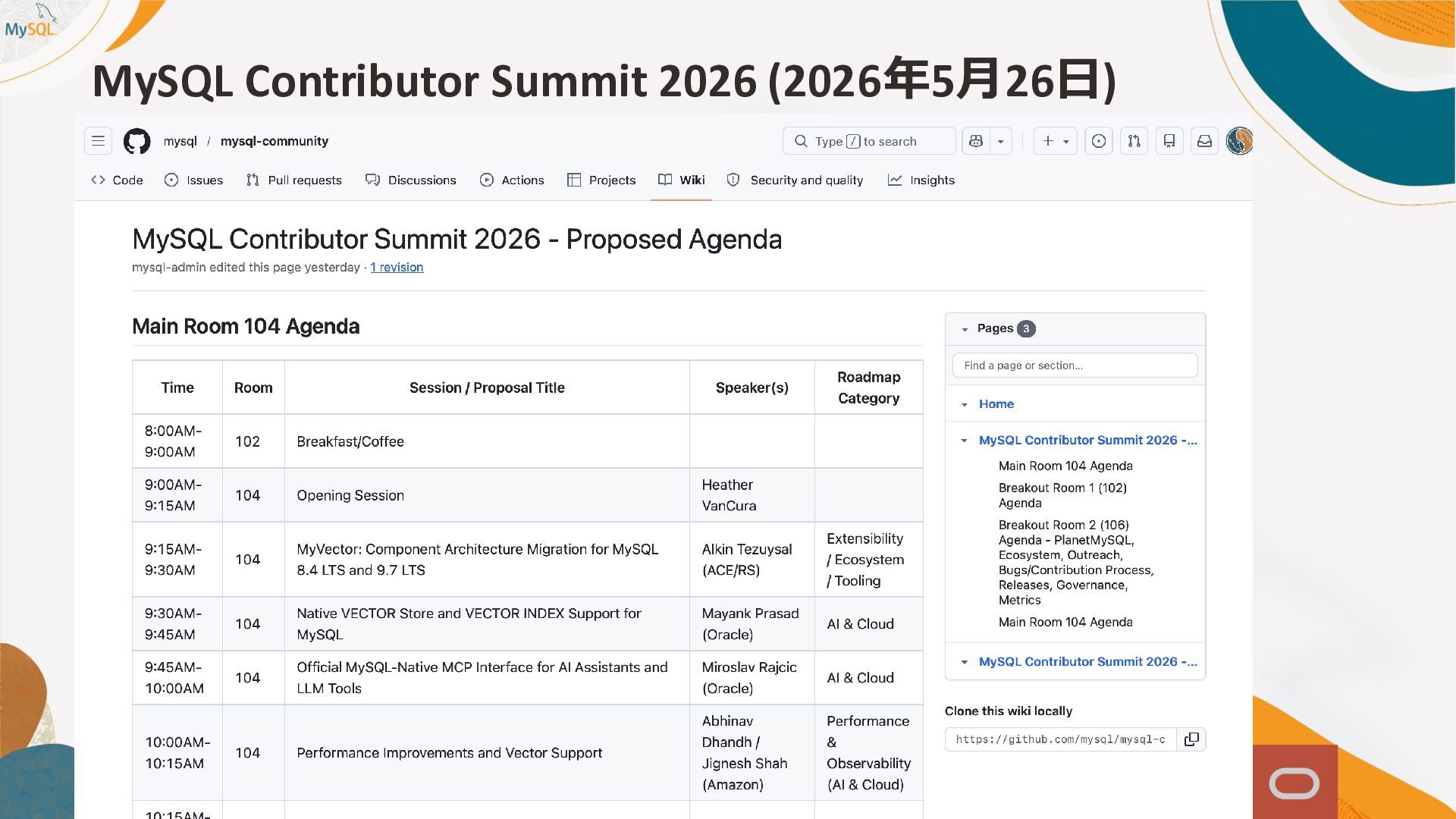Go to Breakout Room 1 (102) Agenda
This screenshot has height=819, width=1456.
pyautogui.click(x=1062, y=495)
